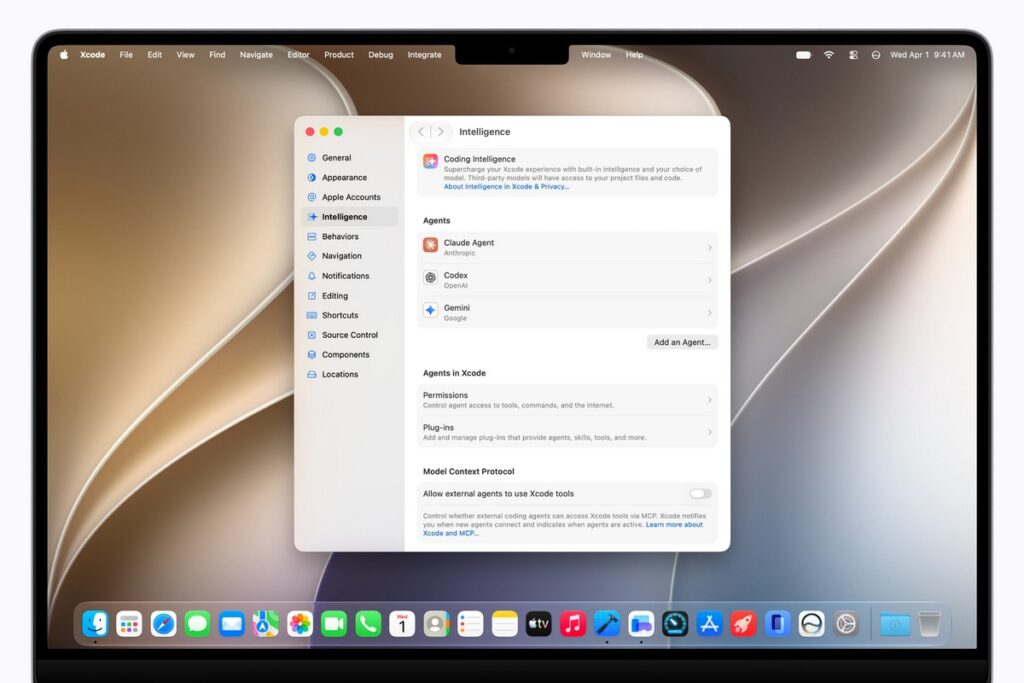1024x683 pixels.
Task: Open Notes from the Dock
Action: pos(505,624)
